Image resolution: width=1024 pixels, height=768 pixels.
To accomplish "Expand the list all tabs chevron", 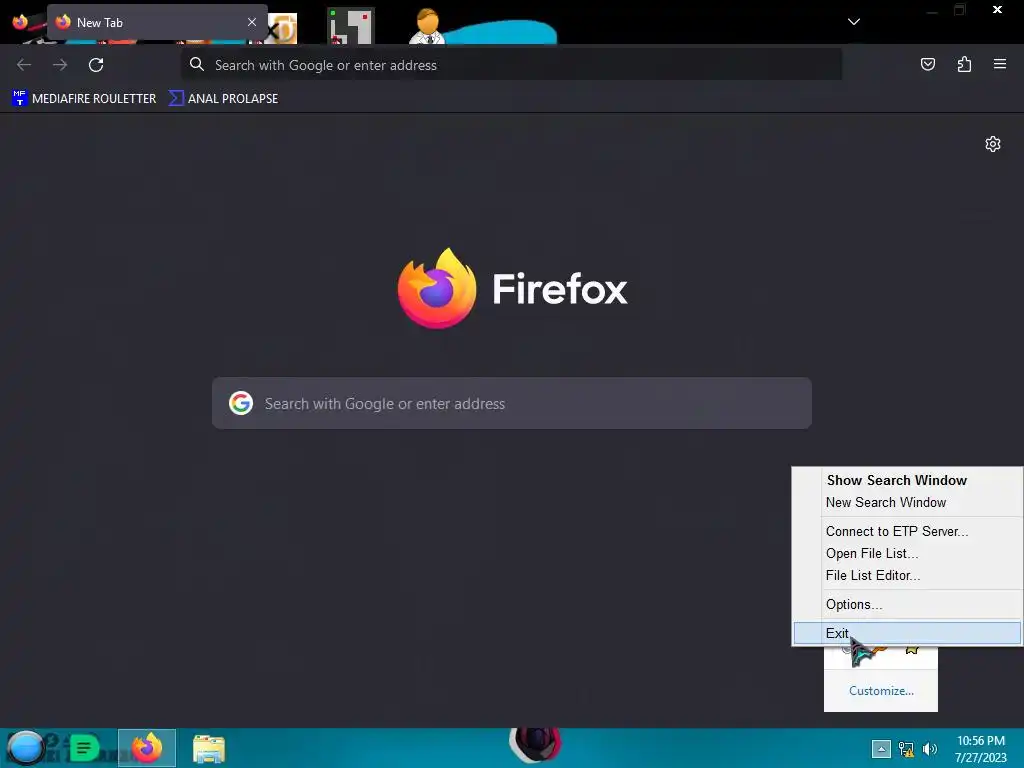I will (x=854, y=22).
